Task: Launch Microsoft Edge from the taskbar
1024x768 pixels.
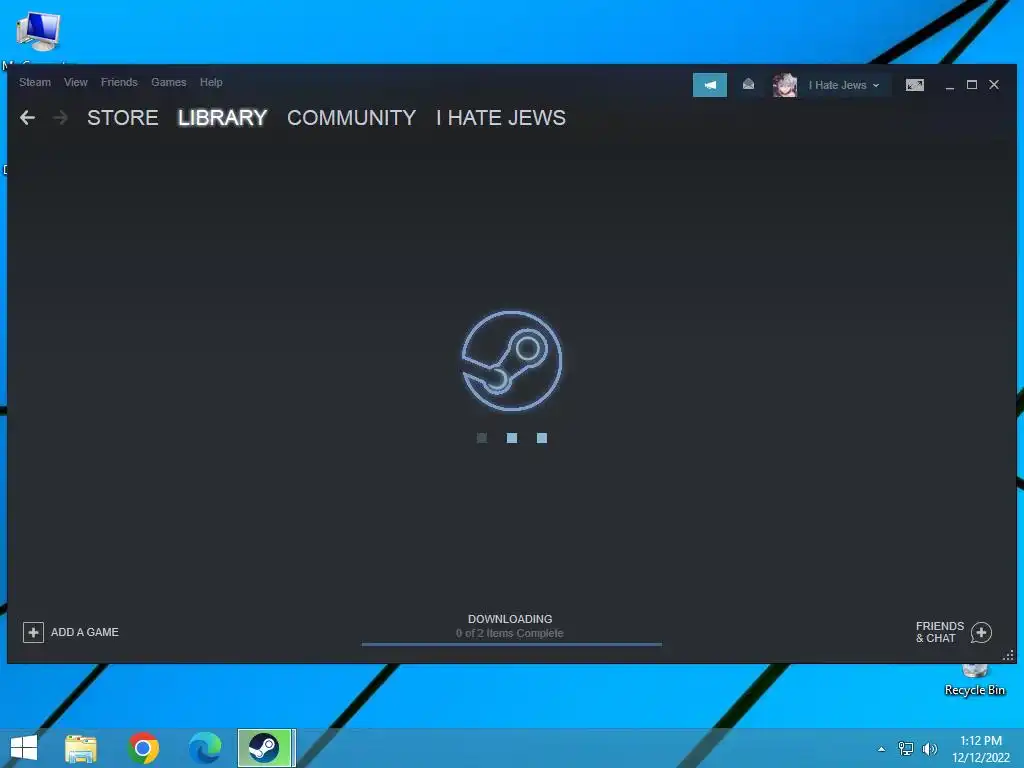Action: [205, 748]
